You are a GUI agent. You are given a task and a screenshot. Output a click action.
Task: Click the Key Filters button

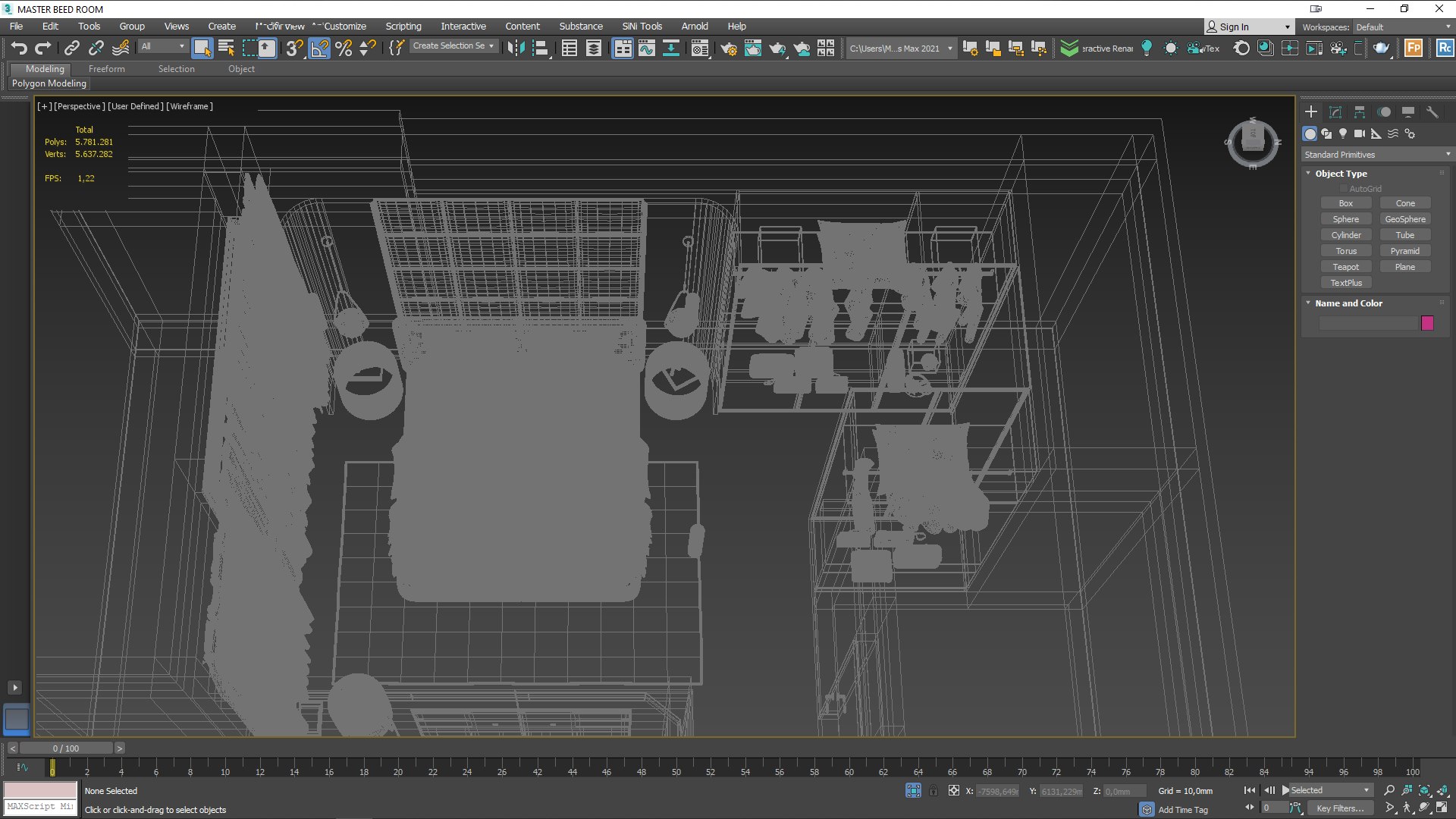(1339, 808)
